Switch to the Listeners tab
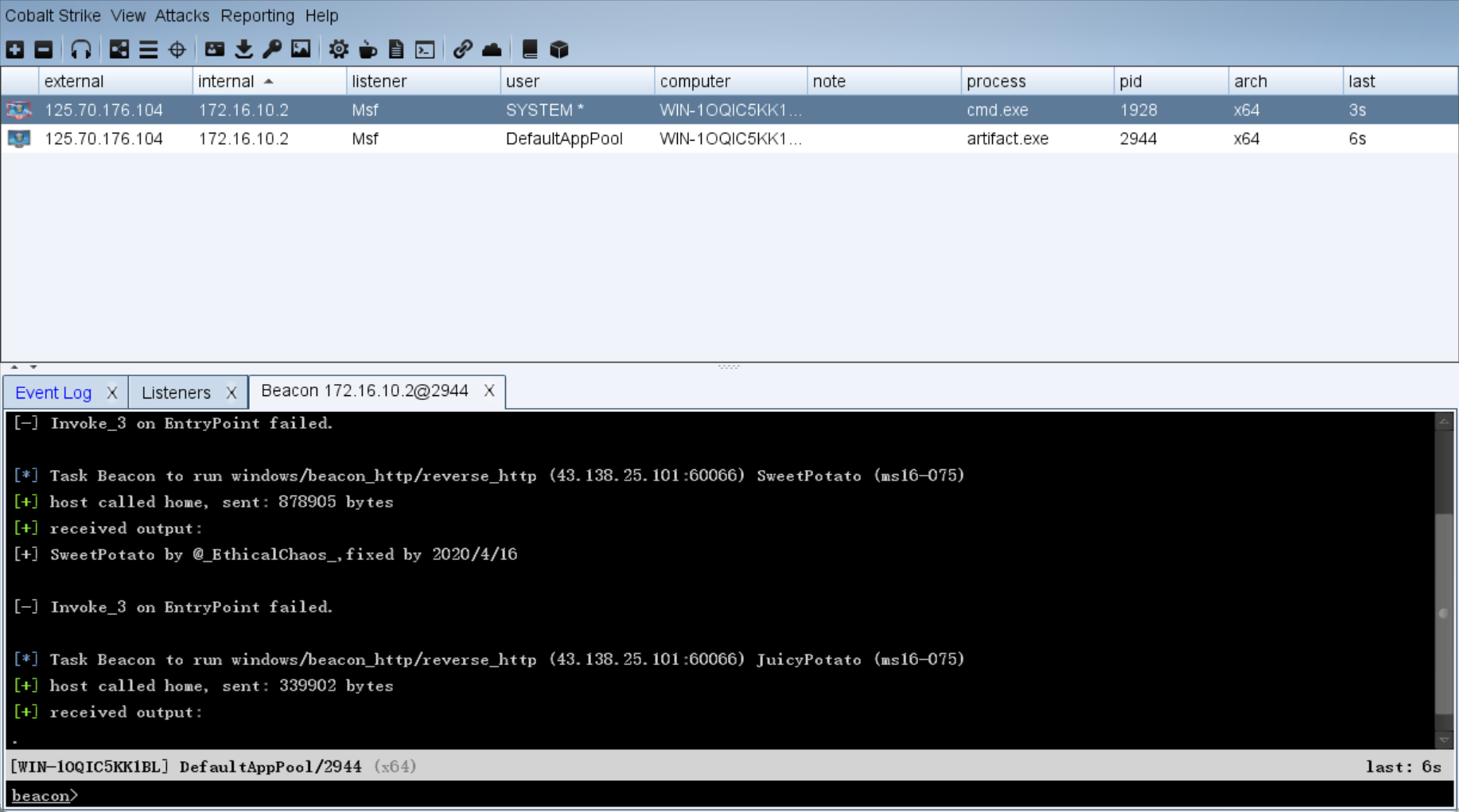 click(176, 393)
